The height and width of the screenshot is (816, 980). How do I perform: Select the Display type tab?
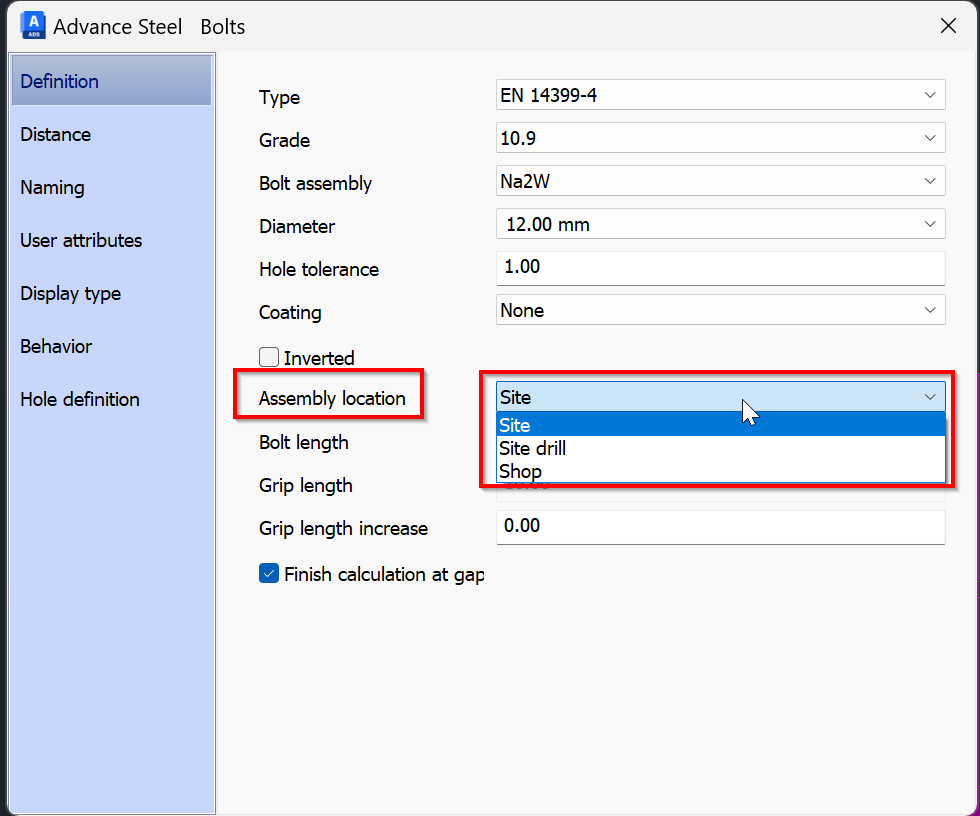(x=70, y=293)
